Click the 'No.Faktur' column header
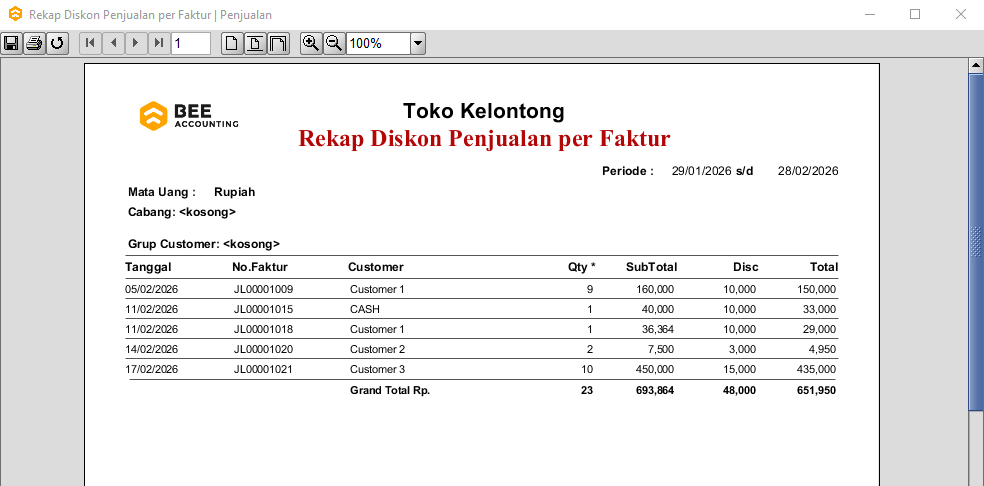Screen dimensions: 984x486 260,267
